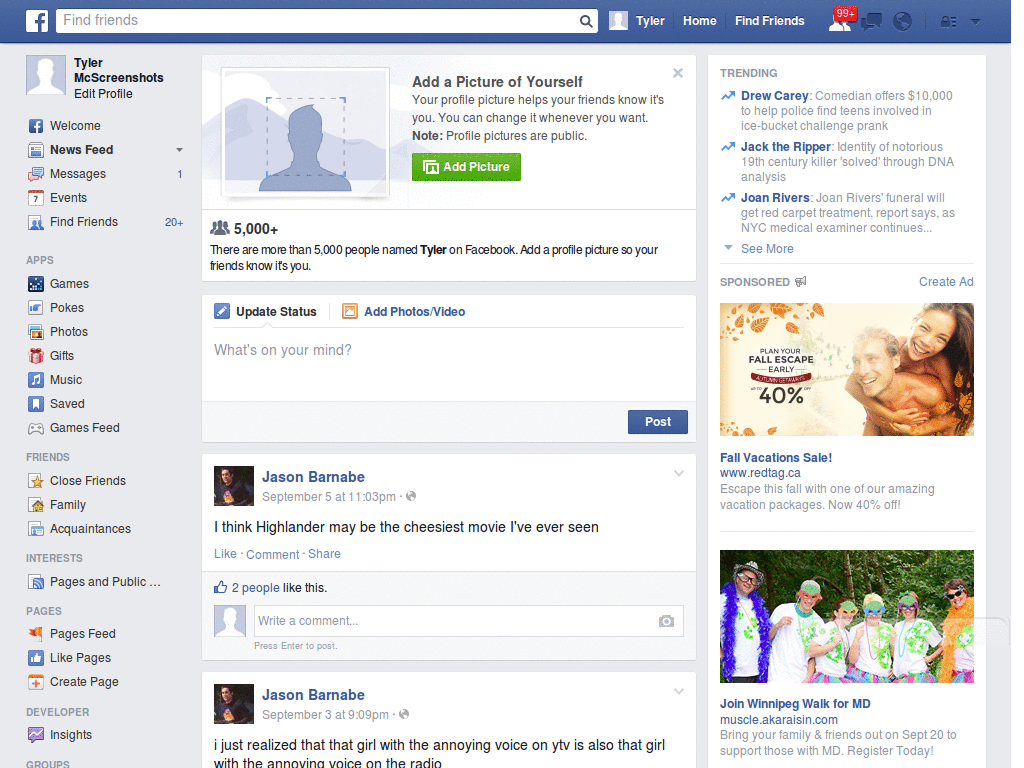Click Jason Barnabe avatar on Highlander post
Image resolution: width=1024 pixels, height=768 pixels.
pos(234,486)
